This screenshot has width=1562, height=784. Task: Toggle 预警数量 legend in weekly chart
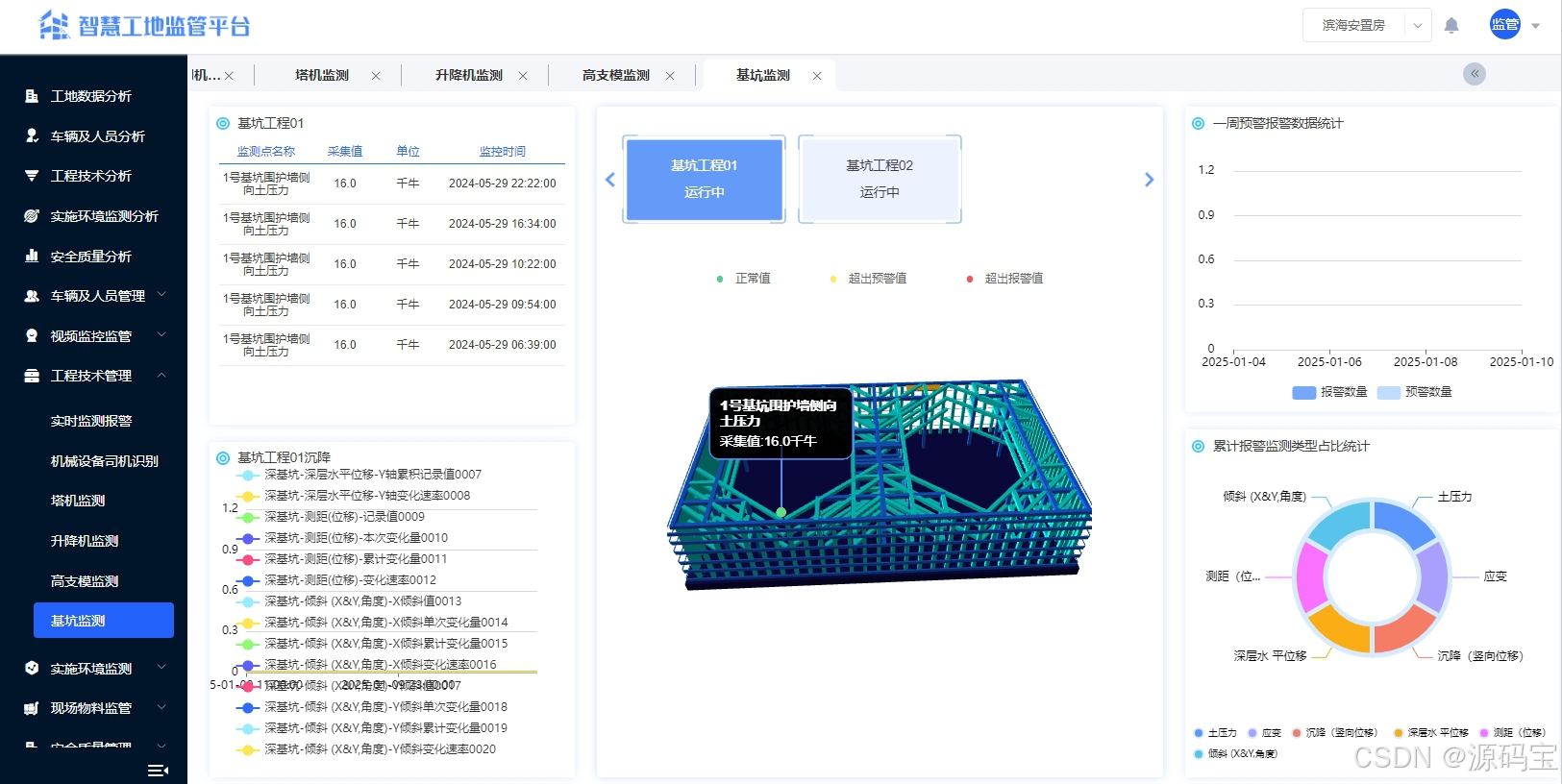[1415, 392]
